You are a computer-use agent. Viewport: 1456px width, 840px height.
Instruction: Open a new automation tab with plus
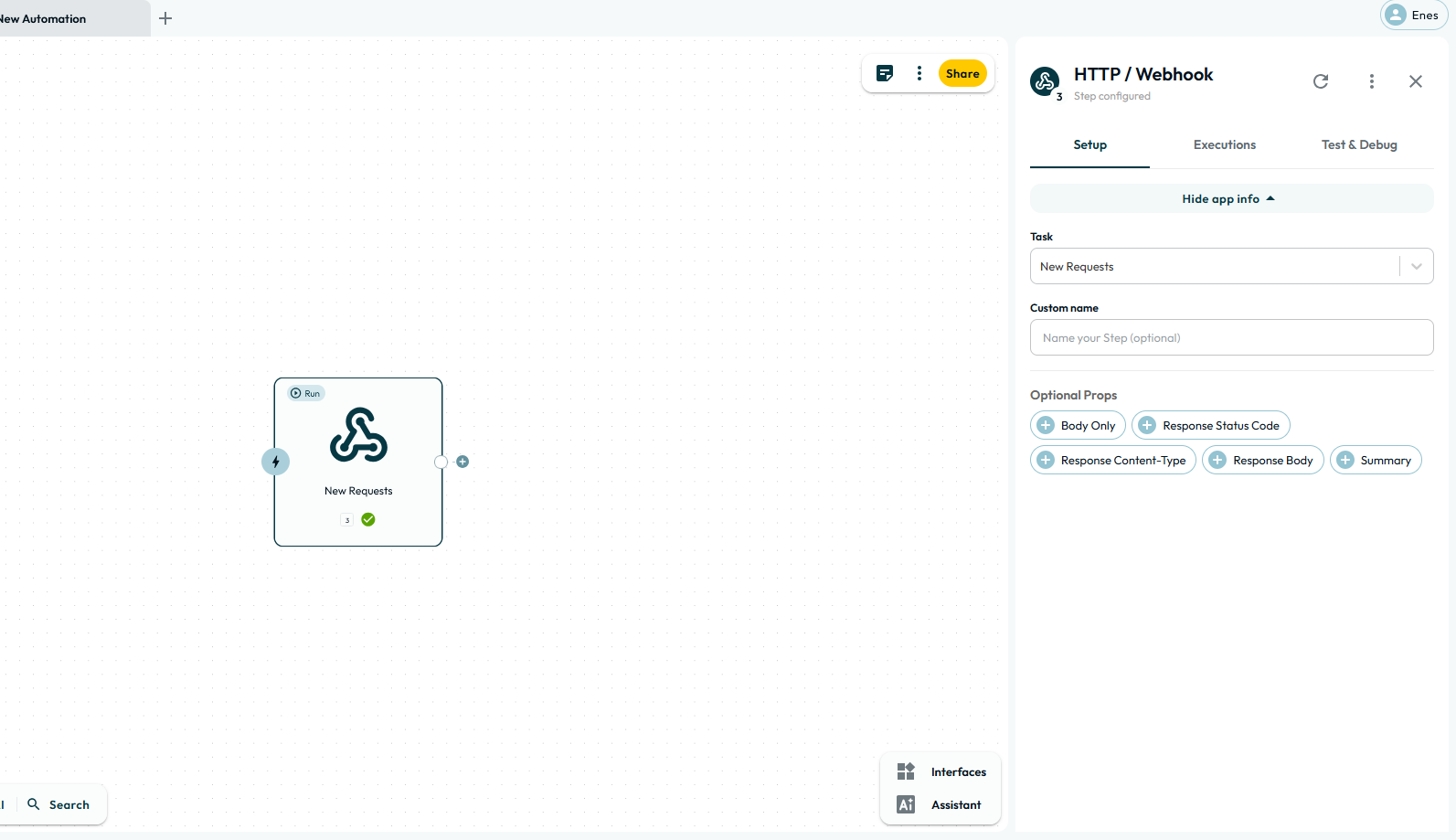(165, 18)
